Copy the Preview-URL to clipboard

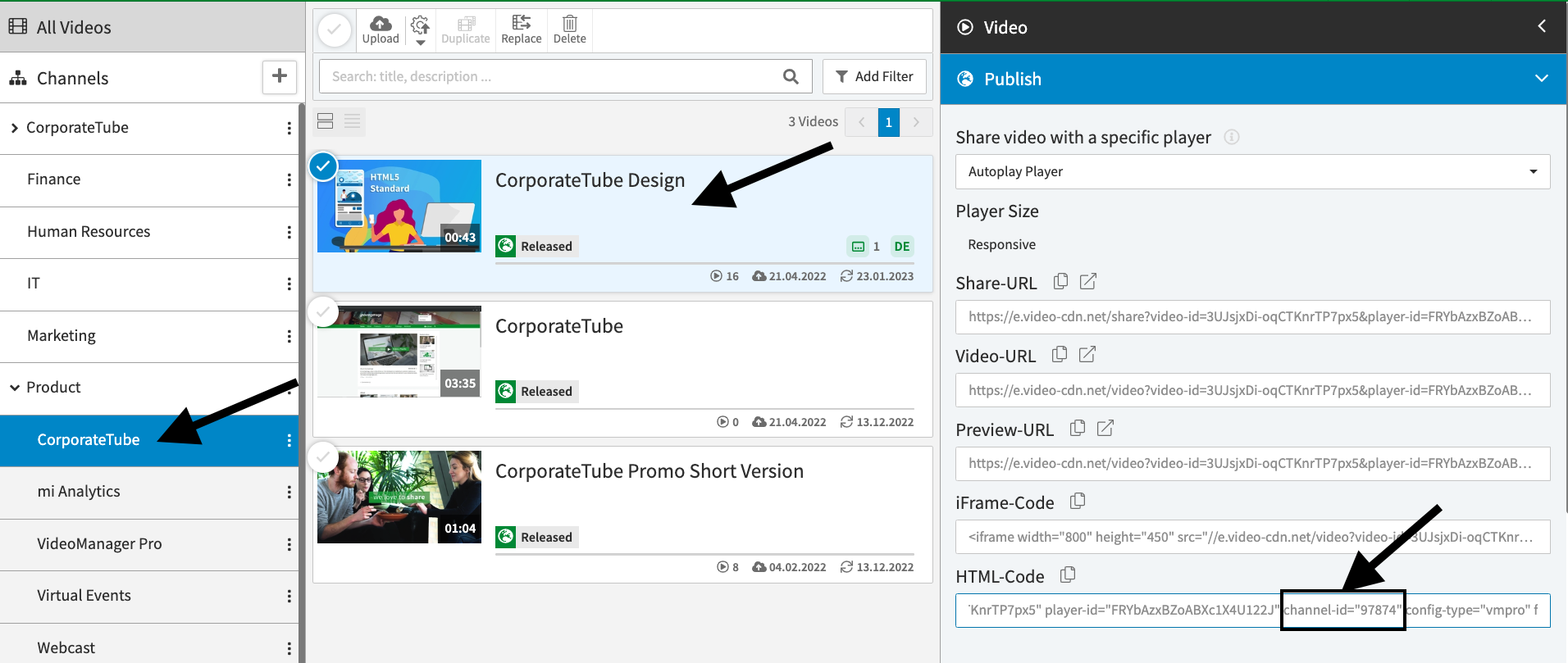pyautogui.click(x=1078, y=428)
